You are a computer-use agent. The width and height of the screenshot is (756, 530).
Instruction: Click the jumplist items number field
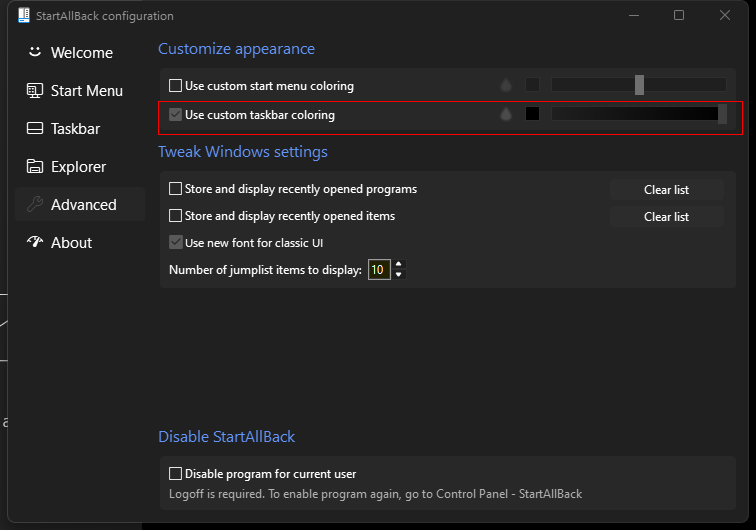point(379,270)
